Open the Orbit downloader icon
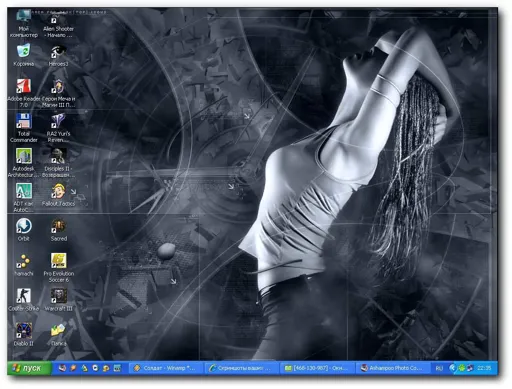Image resolution: width=512 pixels, height=389 pixels. tap(23, 230)
